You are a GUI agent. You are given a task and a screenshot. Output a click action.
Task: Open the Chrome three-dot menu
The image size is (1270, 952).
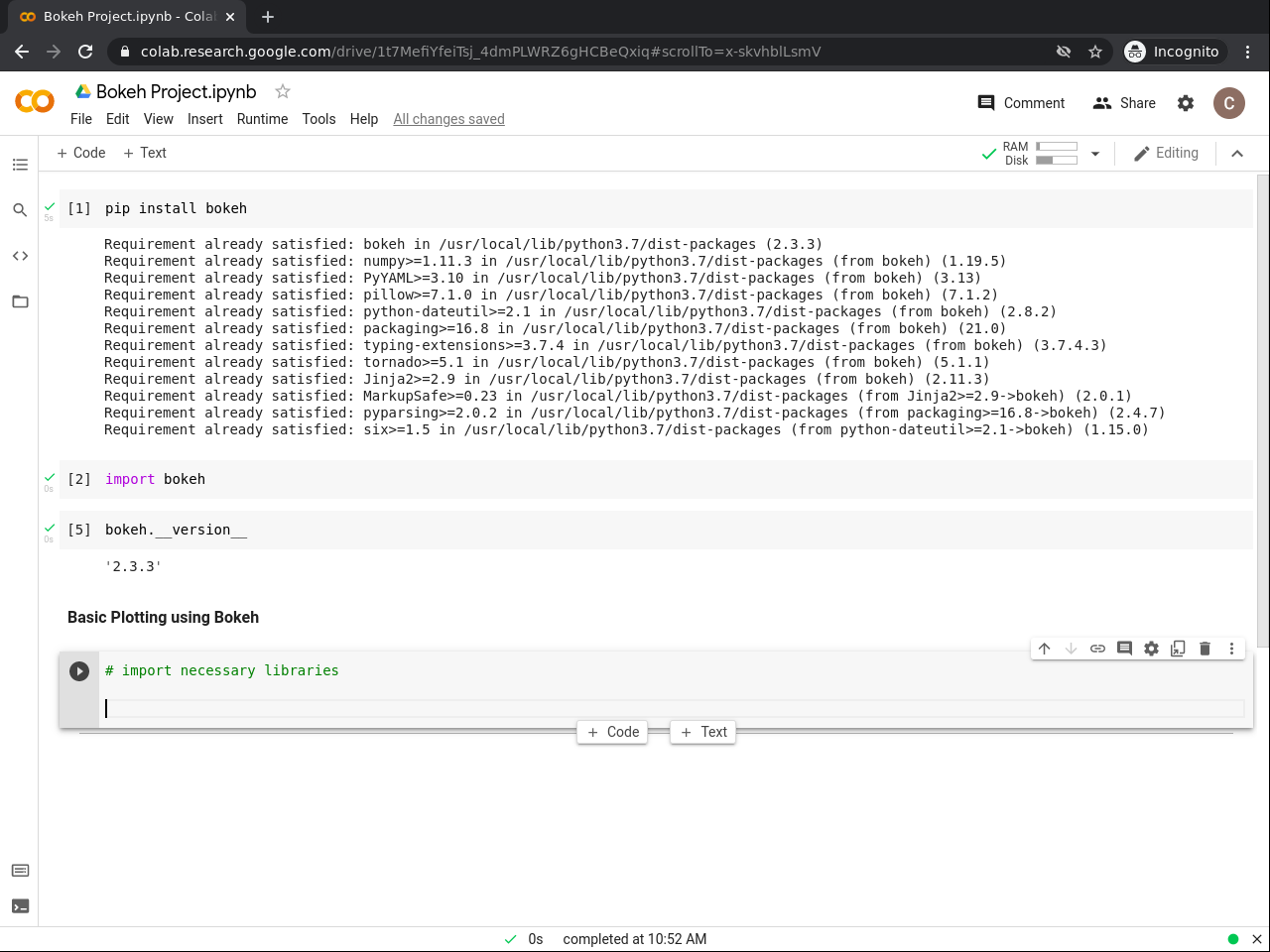tap(1248, 52)
